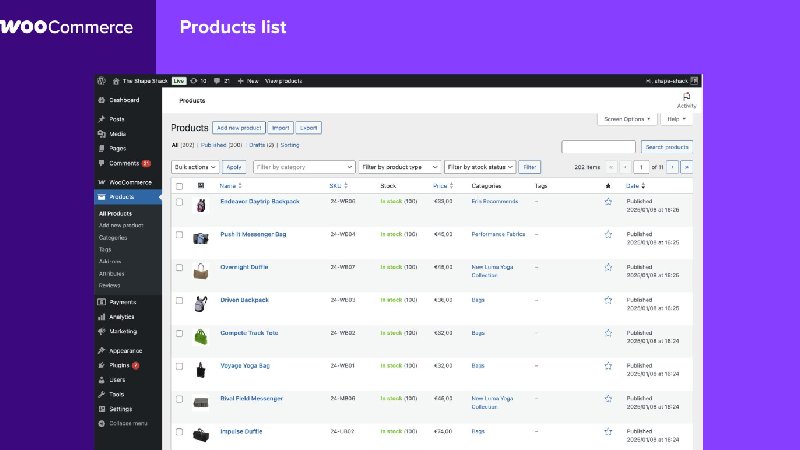Check the Push It Messenger Bag checkbox

coord(179,235)
